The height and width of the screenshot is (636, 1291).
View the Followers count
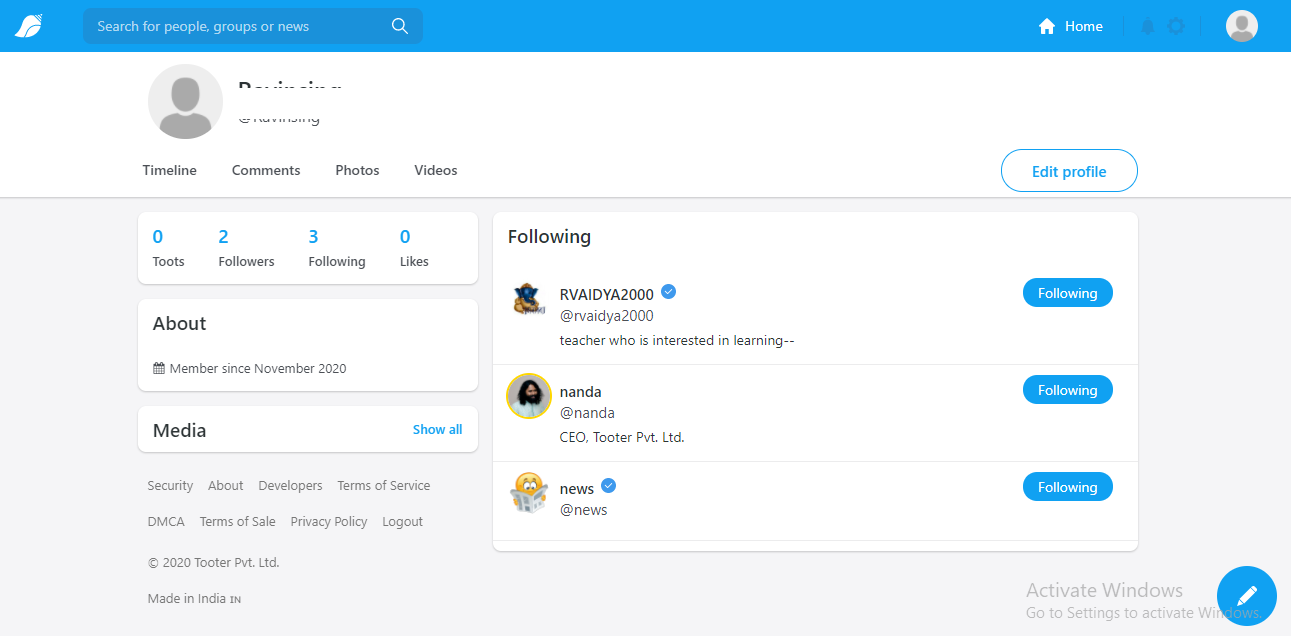point(246,248)
